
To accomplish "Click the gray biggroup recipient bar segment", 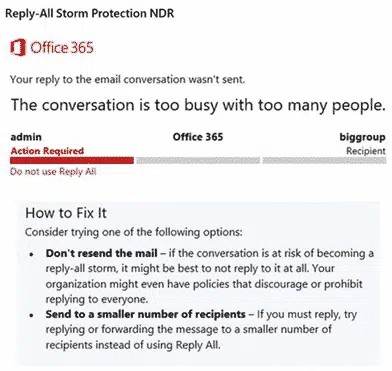I will pyautogui.click(x=324, y=161).
